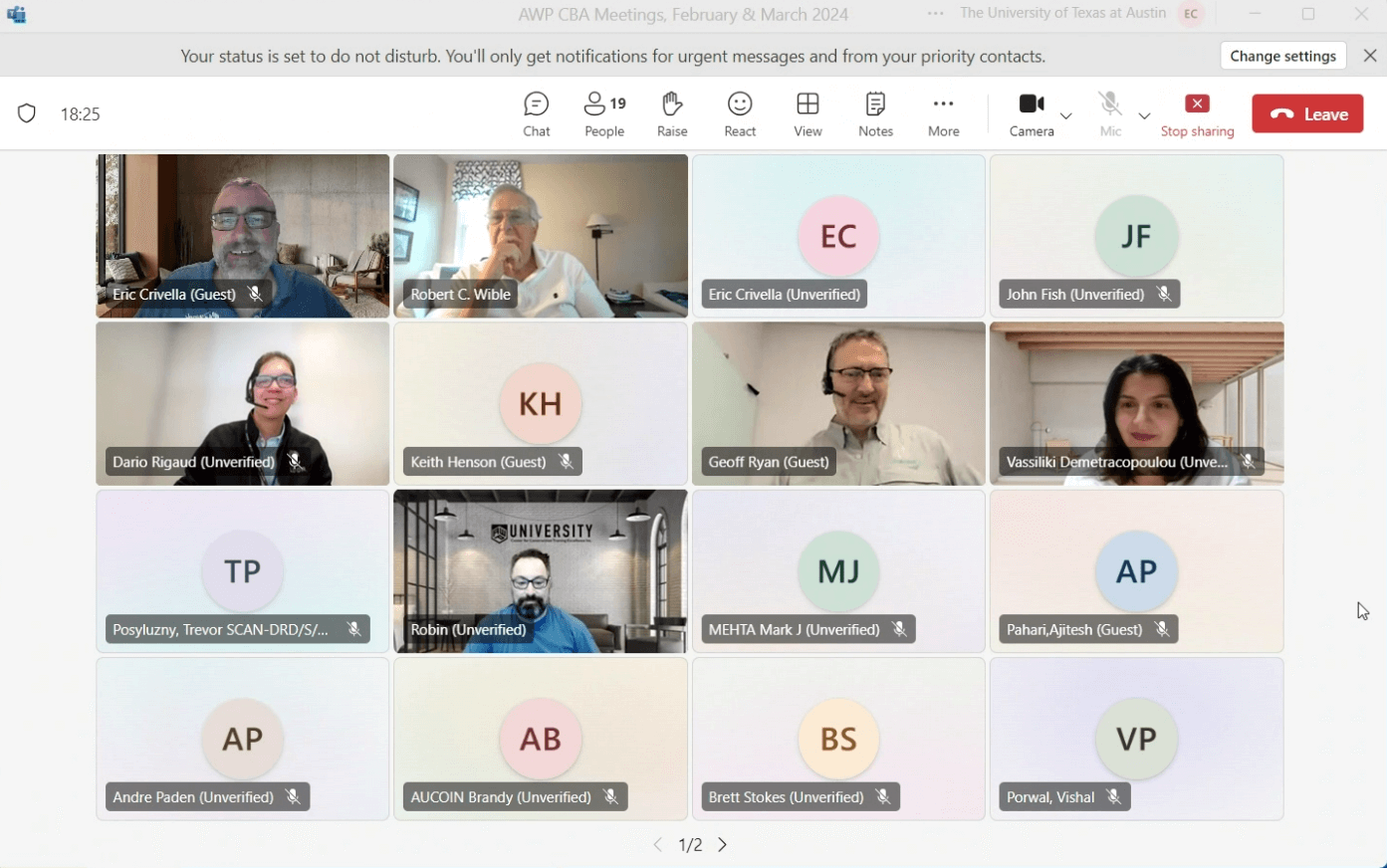Click Change settings in status banner
This screenshot has height=868, width=1387.
pos(1282,56)
